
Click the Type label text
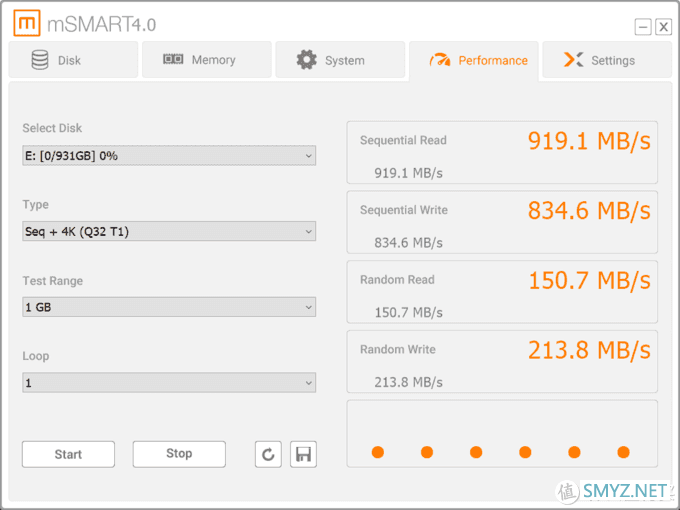[x=36, y=205]
